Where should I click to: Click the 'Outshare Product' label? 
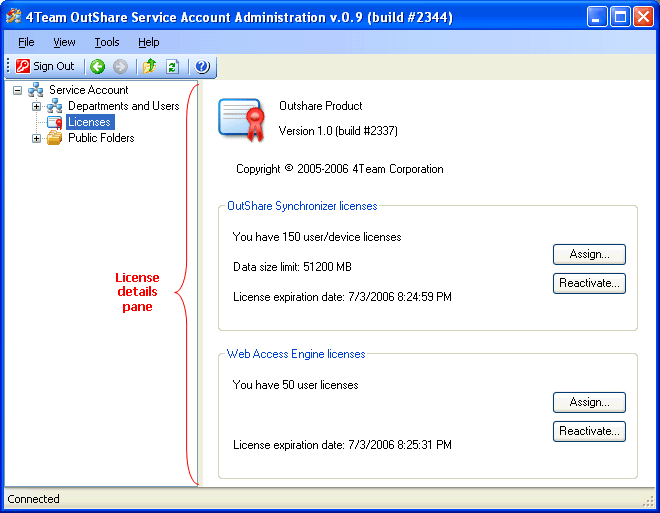coord(320,106)
